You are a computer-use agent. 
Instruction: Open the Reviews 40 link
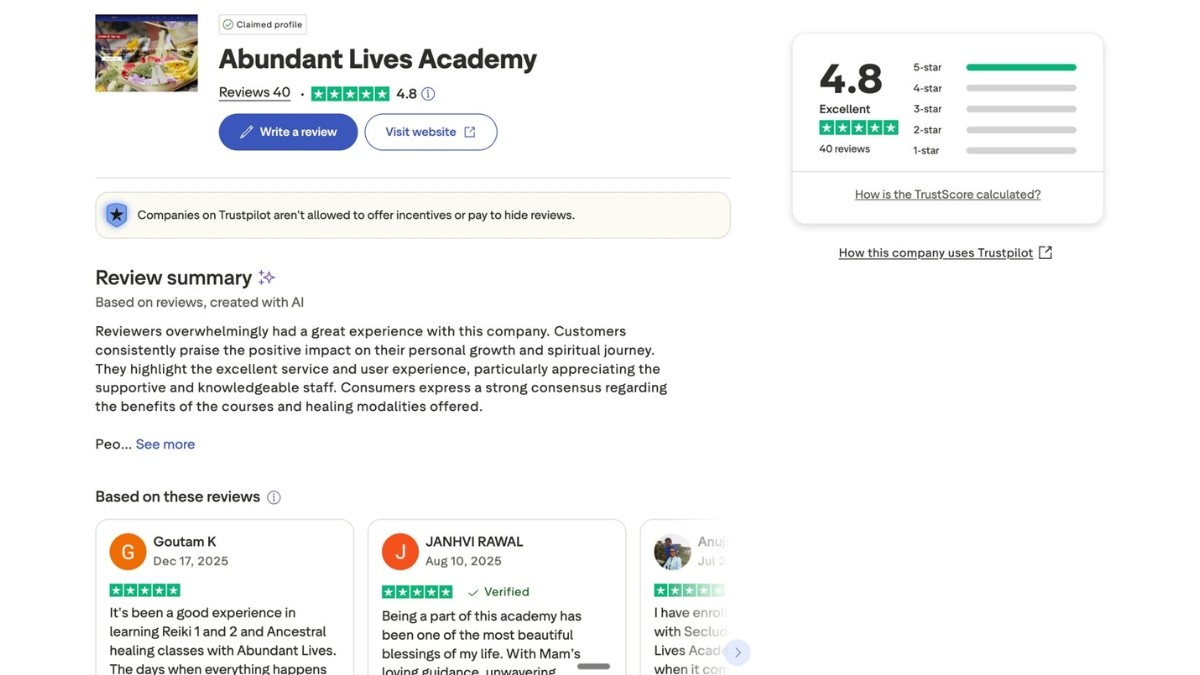click(x=254, y=93)
